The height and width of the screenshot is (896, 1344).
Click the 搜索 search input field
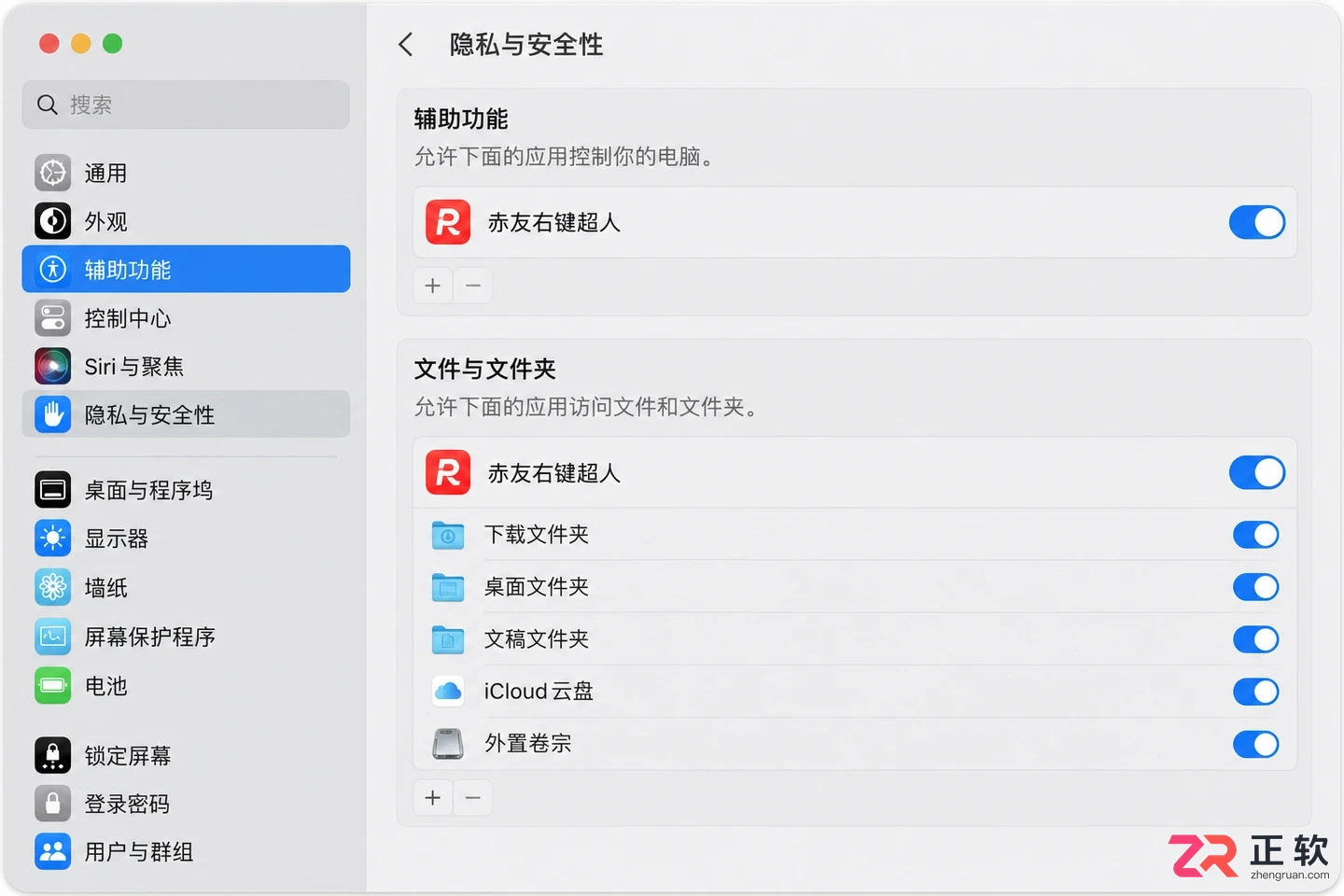point(186,105)
